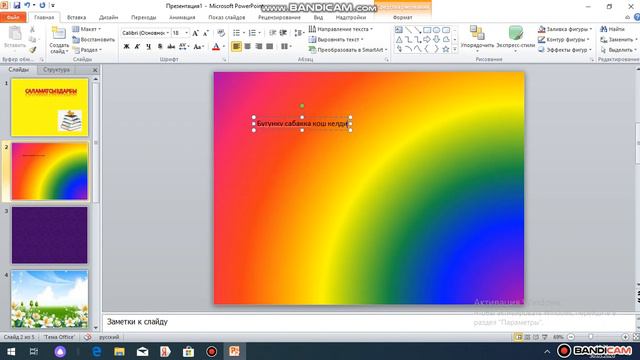
Task: Switch to the Анимация tab
Action: [x=182, y=18]
